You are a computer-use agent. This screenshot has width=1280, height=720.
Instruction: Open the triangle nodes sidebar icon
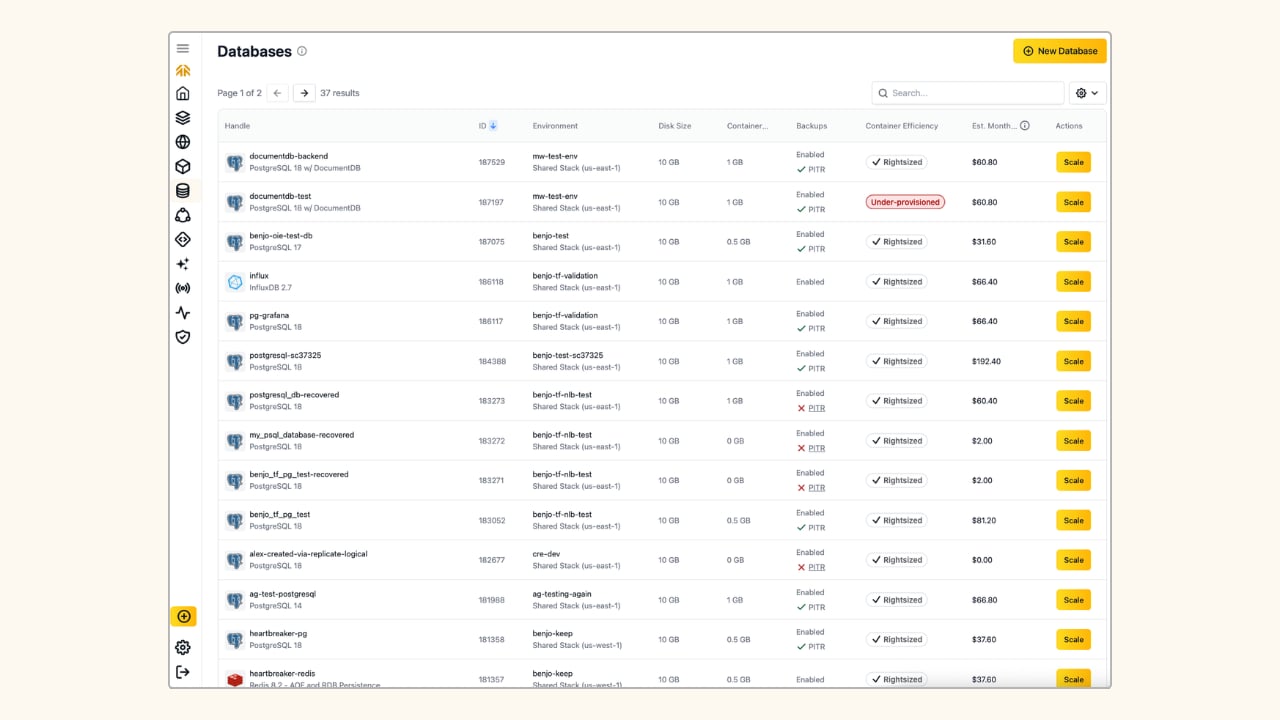coord(183,215)
